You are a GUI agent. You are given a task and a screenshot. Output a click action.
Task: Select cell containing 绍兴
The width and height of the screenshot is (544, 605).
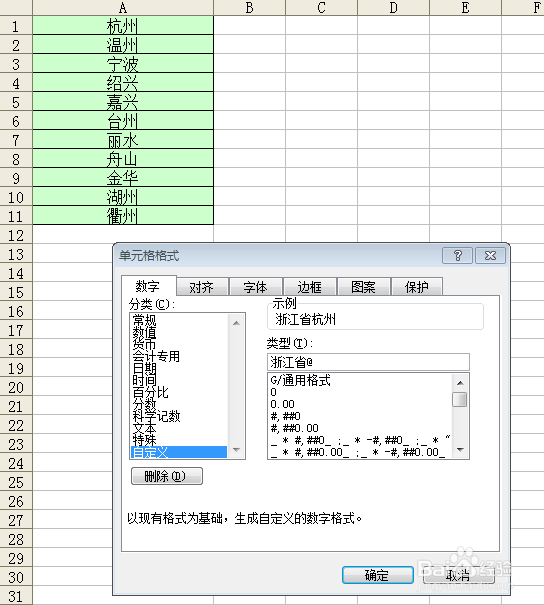click(123, 82)
